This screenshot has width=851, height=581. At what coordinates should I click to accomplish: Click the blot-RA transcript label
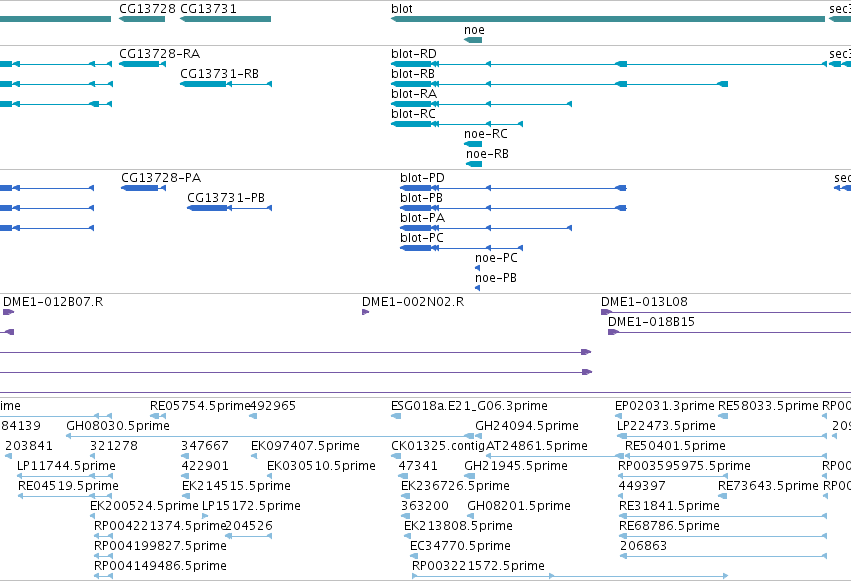(414, 94)
